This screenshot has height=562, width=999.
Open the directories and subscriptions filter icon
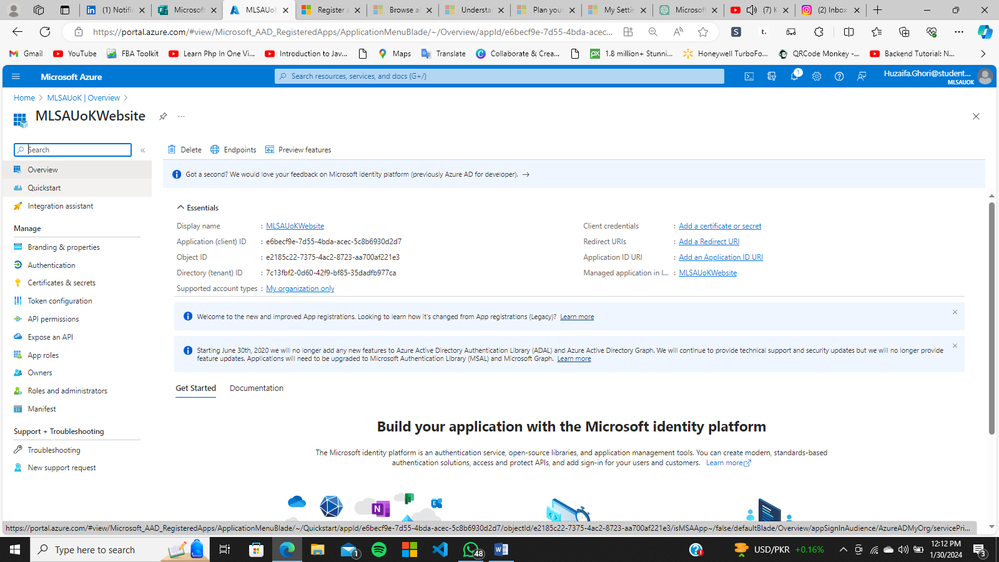point(772,76)
